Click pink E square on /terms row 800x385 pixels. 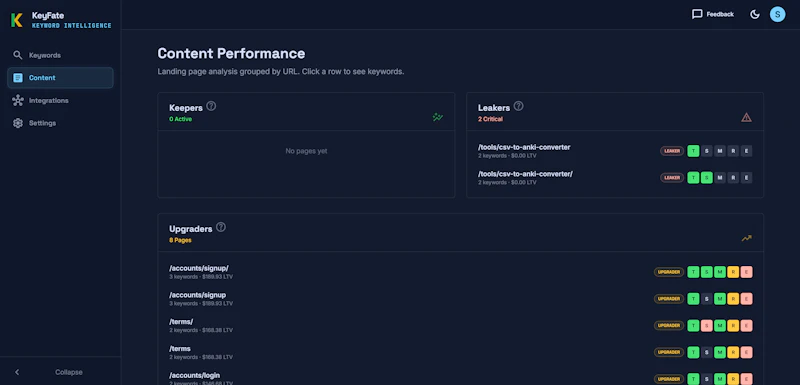tap(746, 352)
